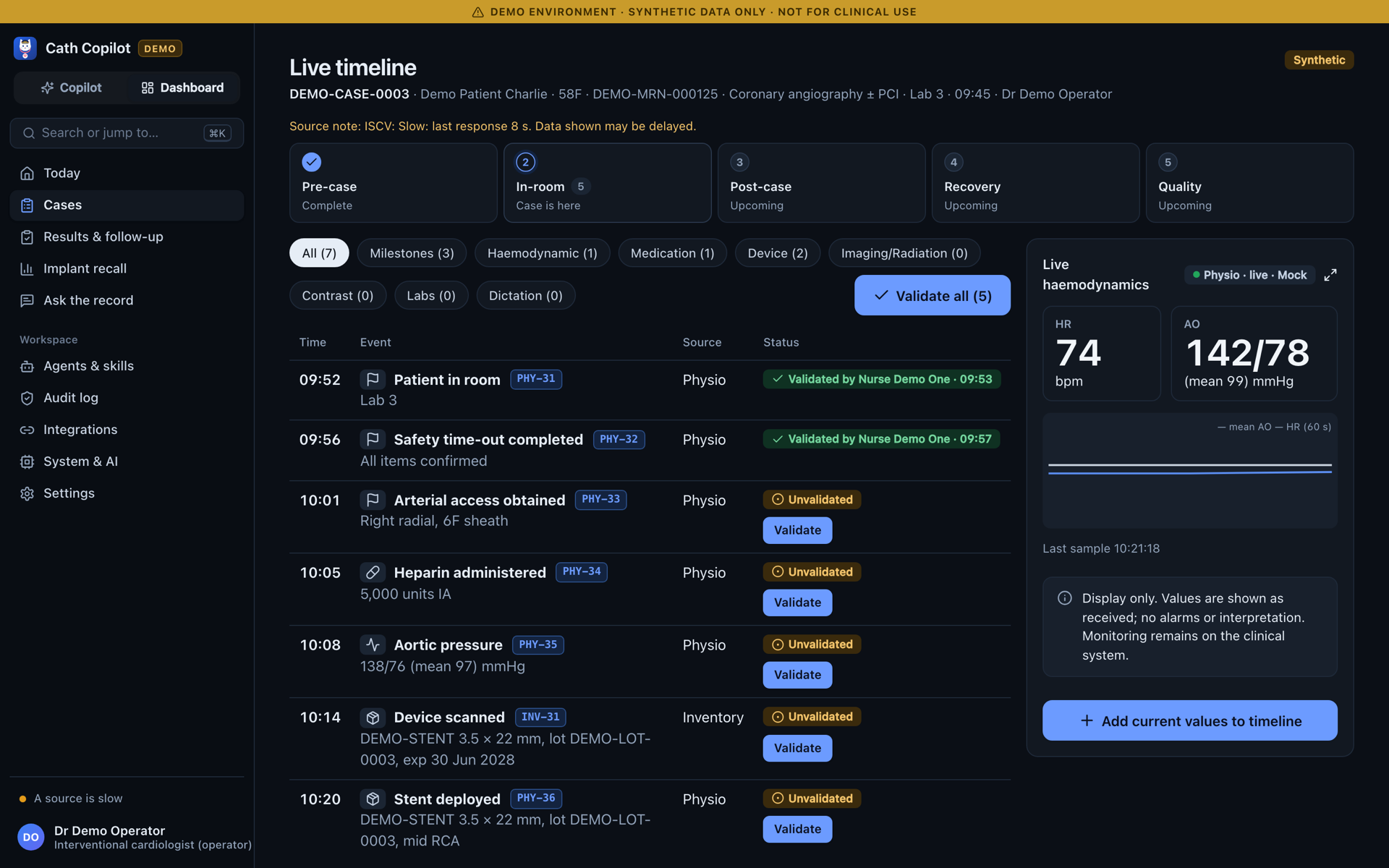The image size is (1389, 868).
Task: Click the Pre-case completed checkmark icon
Action: (x=312, y=162)
